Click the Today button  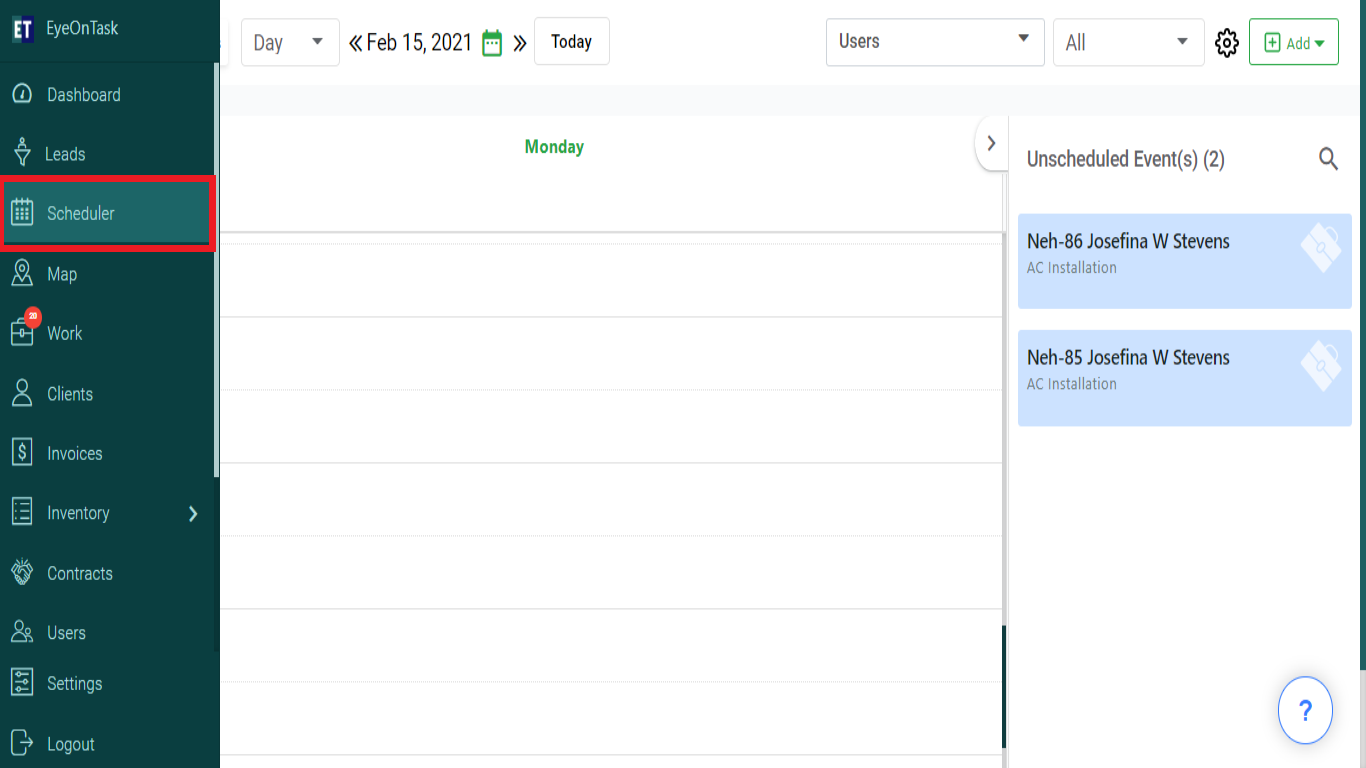(x=572, y=41)
